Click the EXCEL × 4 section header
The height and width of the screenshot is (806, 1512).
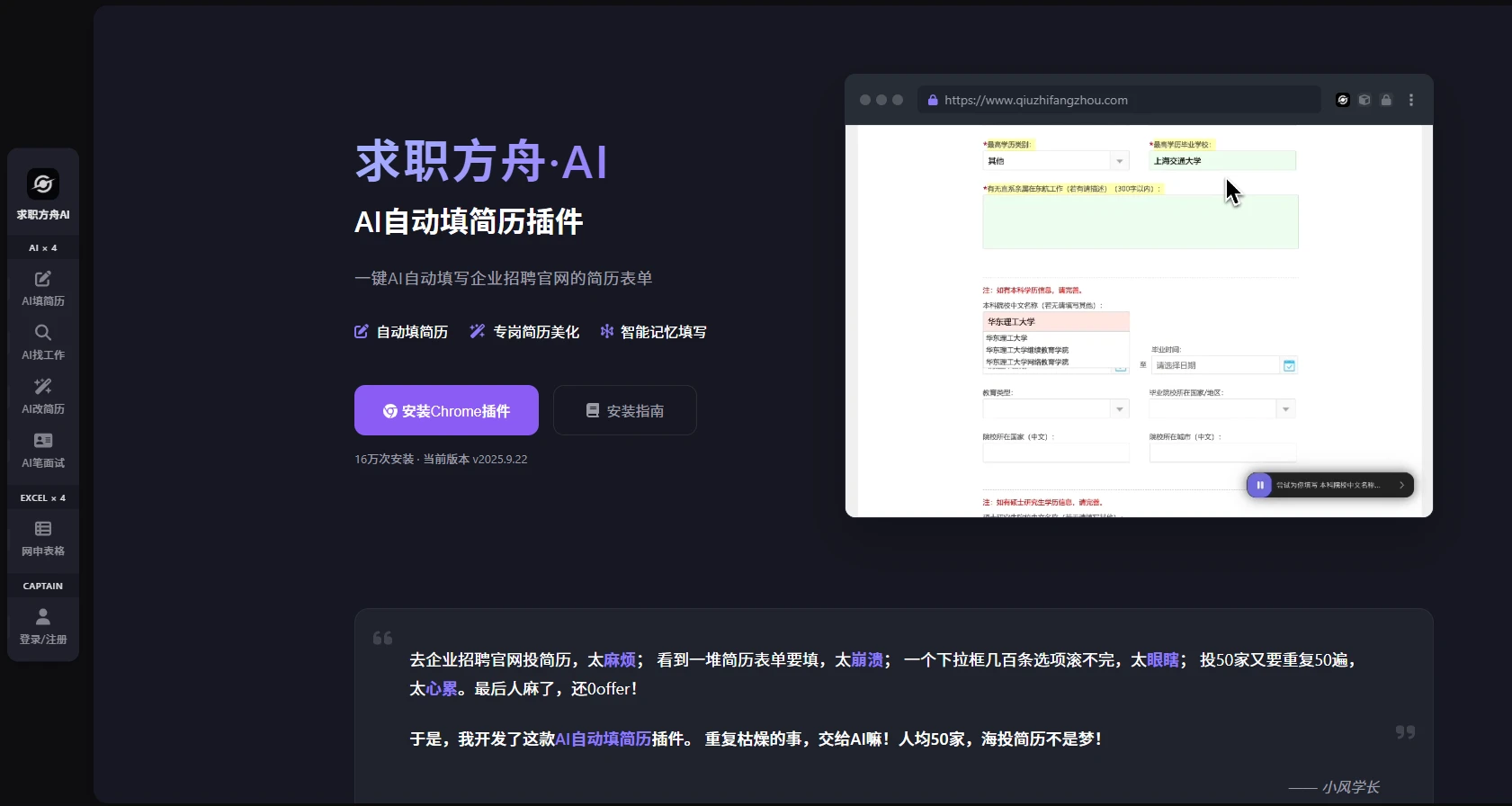click(42, 497)
